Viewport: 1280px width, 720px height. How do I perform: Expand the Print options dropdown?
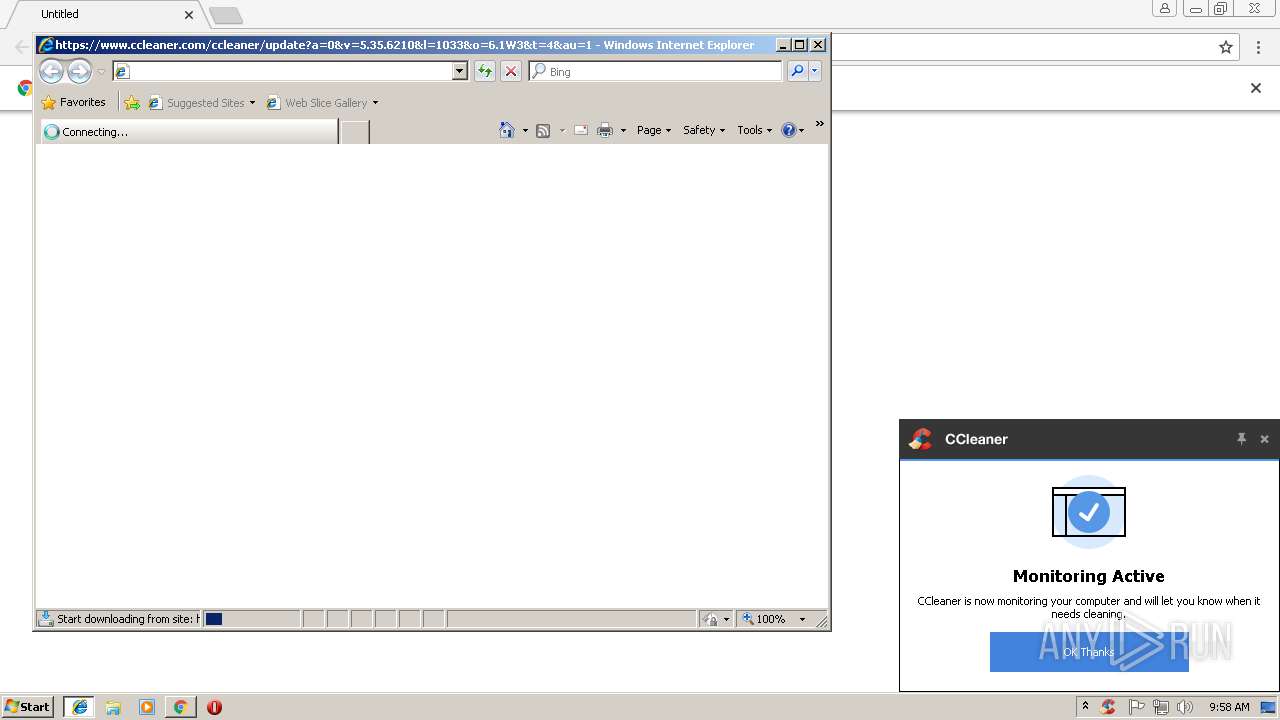tap(623, 130)
